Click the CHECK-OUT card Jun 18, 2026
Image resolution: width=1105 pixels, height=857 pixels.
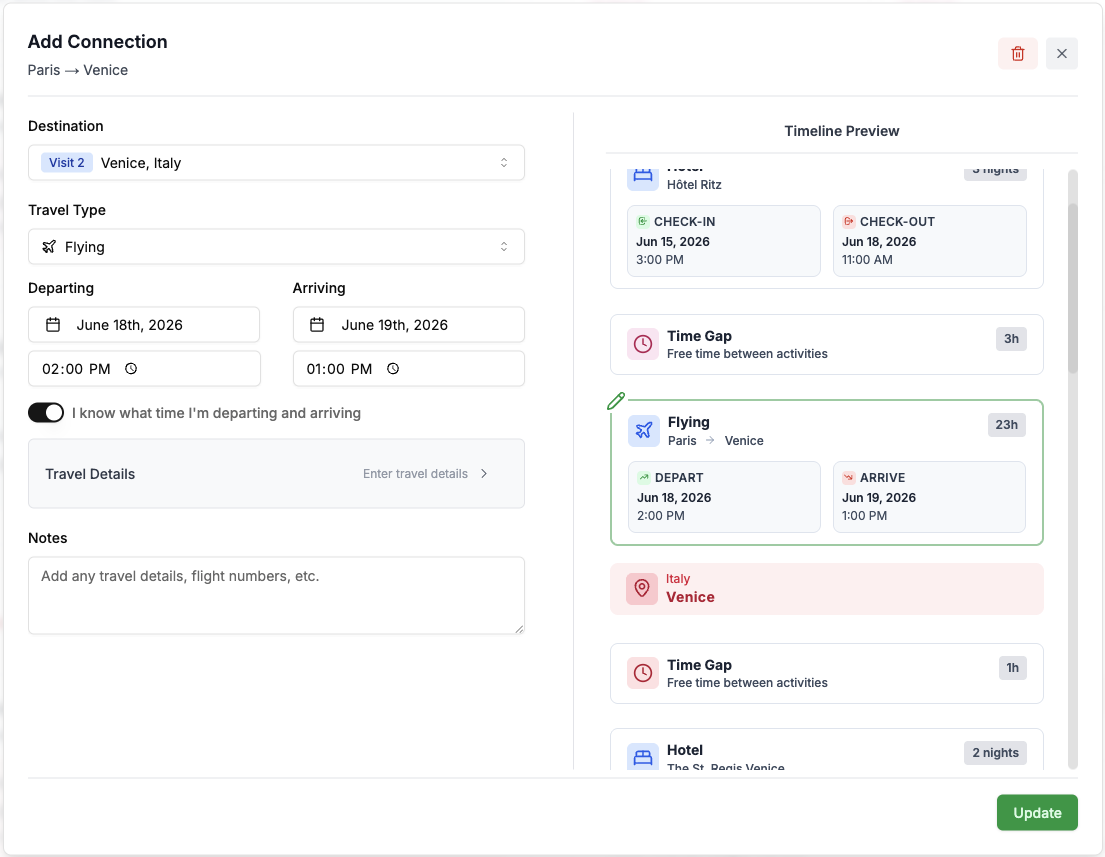930,241
